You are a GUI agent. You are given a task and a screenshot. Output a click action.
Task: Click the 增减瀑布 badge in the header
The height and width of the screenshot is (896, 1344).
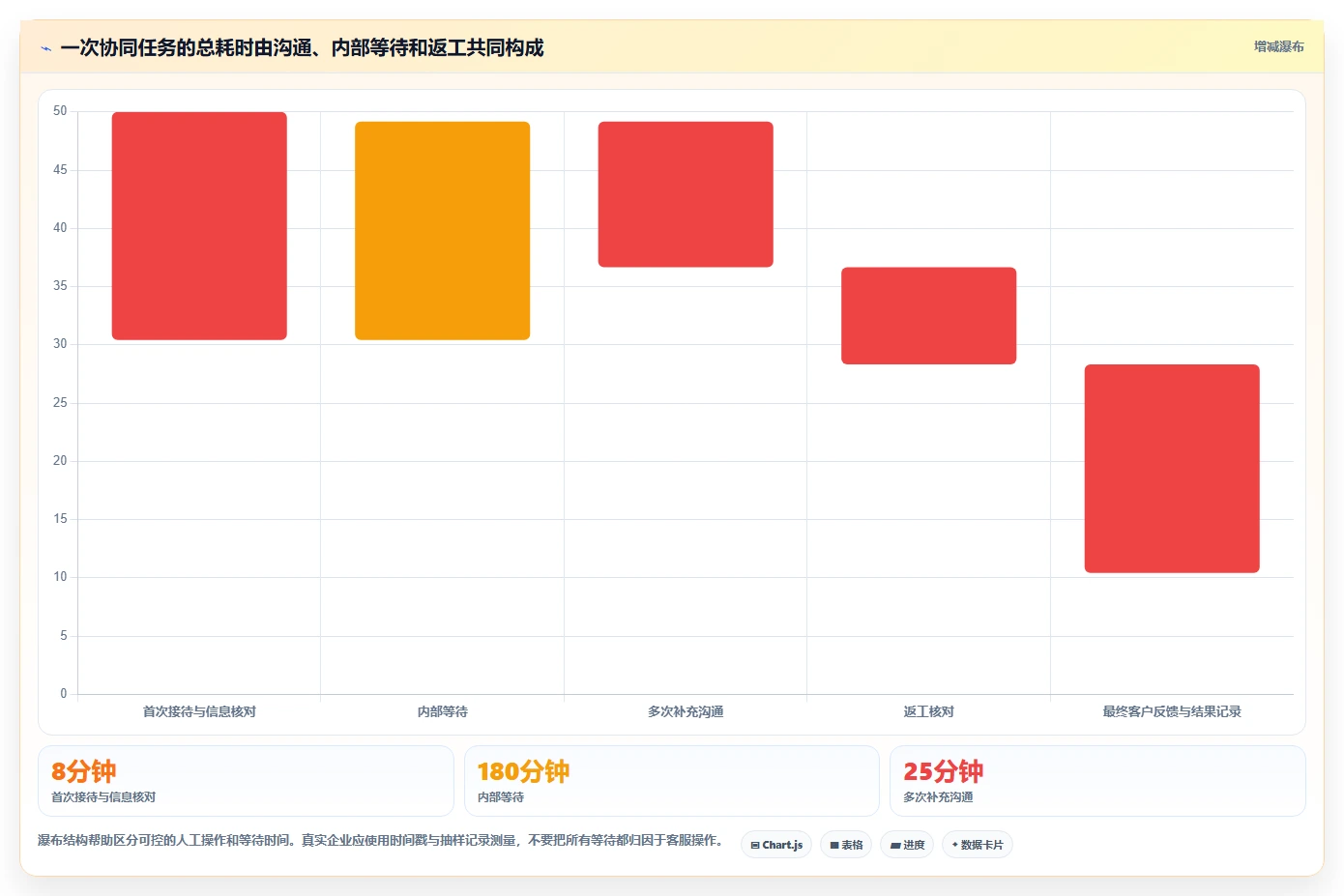coord(1278,46)
